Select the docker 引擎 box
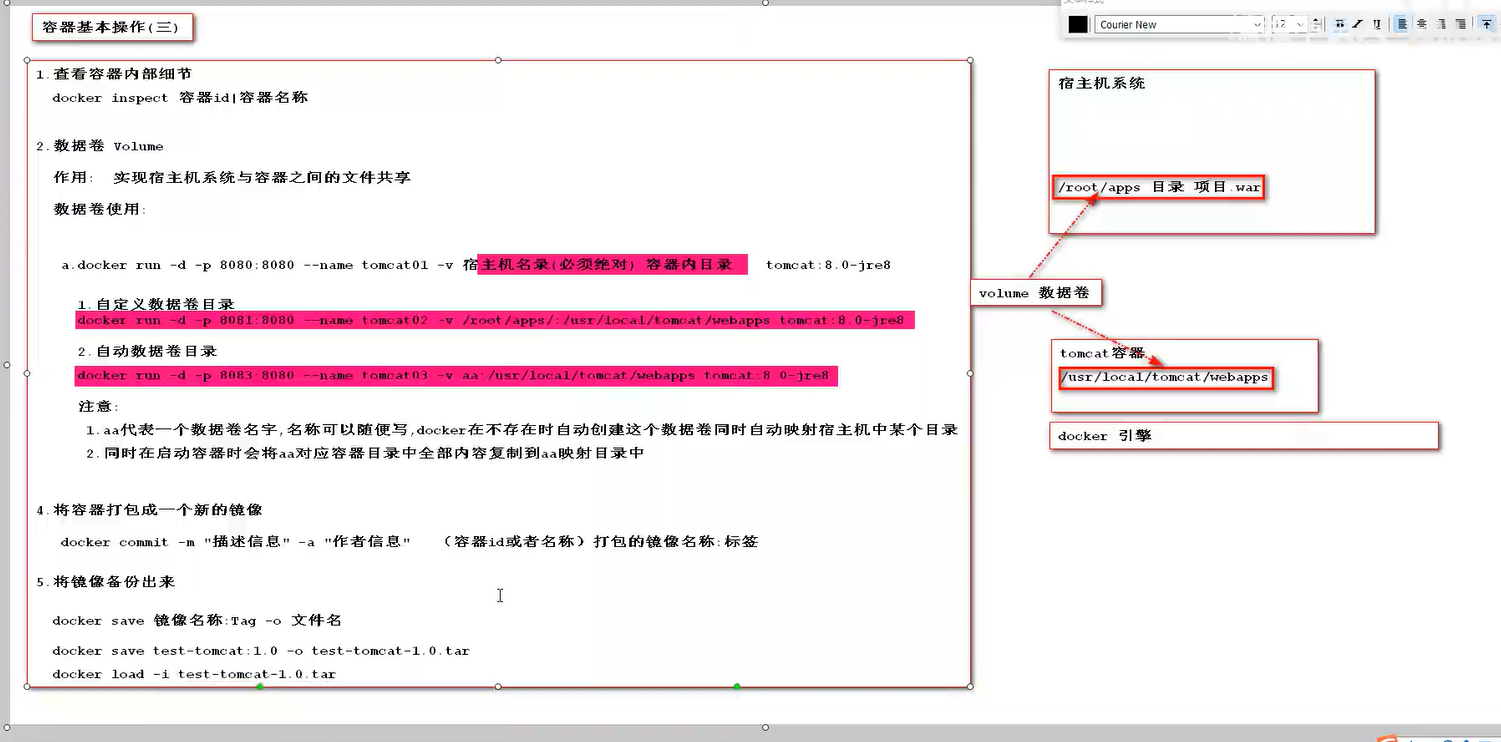1501x742 pixels. coord(1244,436)
